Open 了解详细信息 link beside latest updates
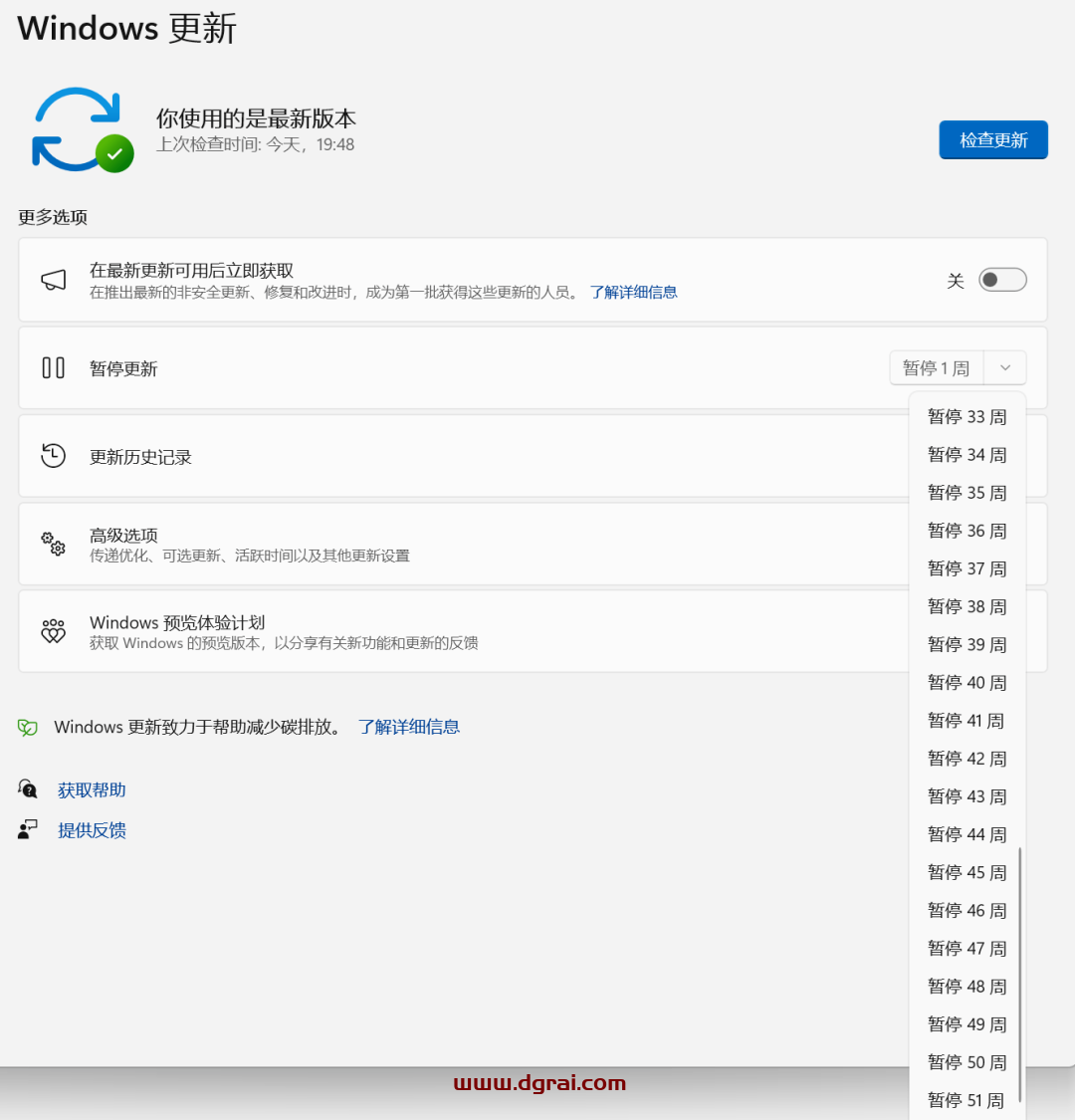 pyautogui.click(x=634, y=292)
